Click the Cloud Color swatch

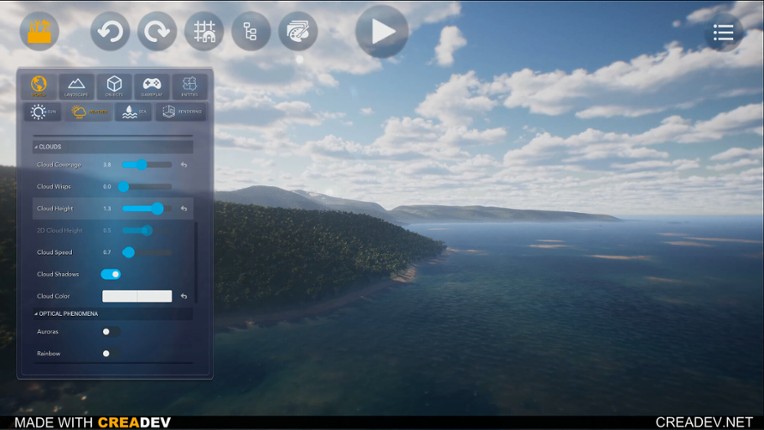[137, 296]
